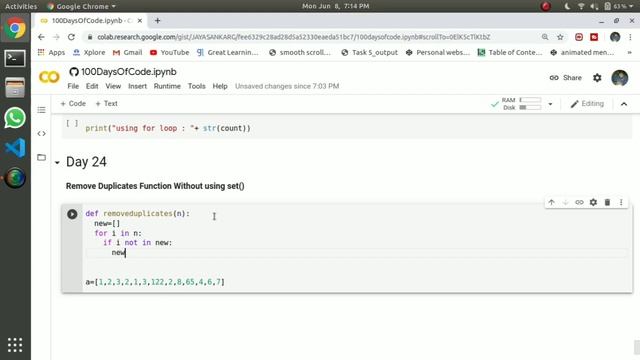
Task: Go forward in browser history
Action: [x=56, y=37]
